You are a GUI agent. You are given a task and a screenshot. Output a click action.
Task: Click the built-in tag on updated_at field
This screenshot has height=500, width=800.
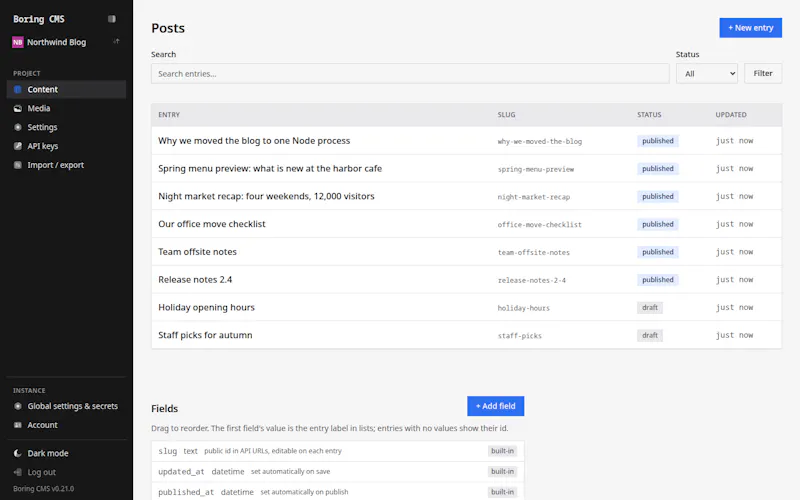point(502,471)
